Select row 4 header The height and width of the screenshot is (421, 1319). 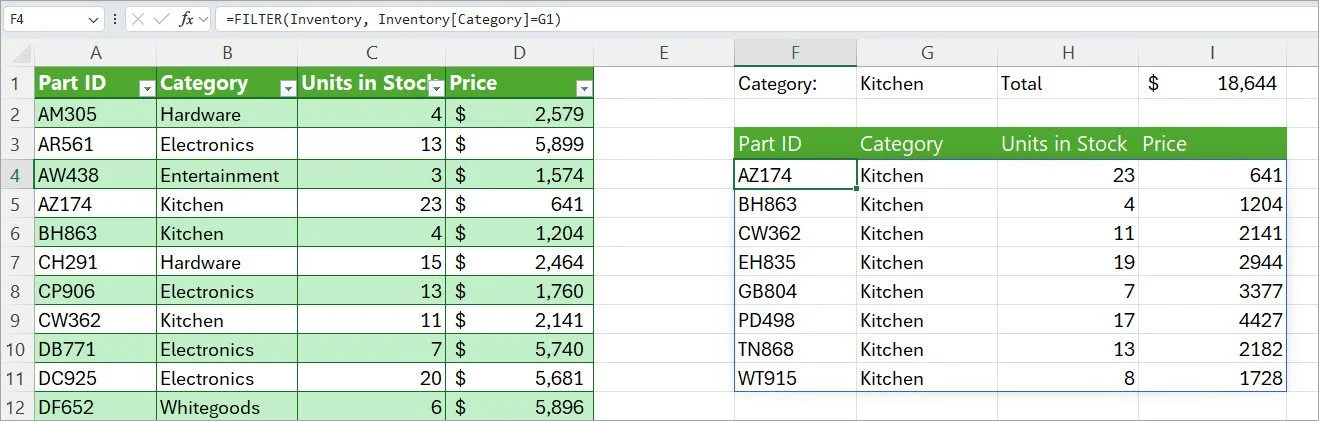click(16, 175)
